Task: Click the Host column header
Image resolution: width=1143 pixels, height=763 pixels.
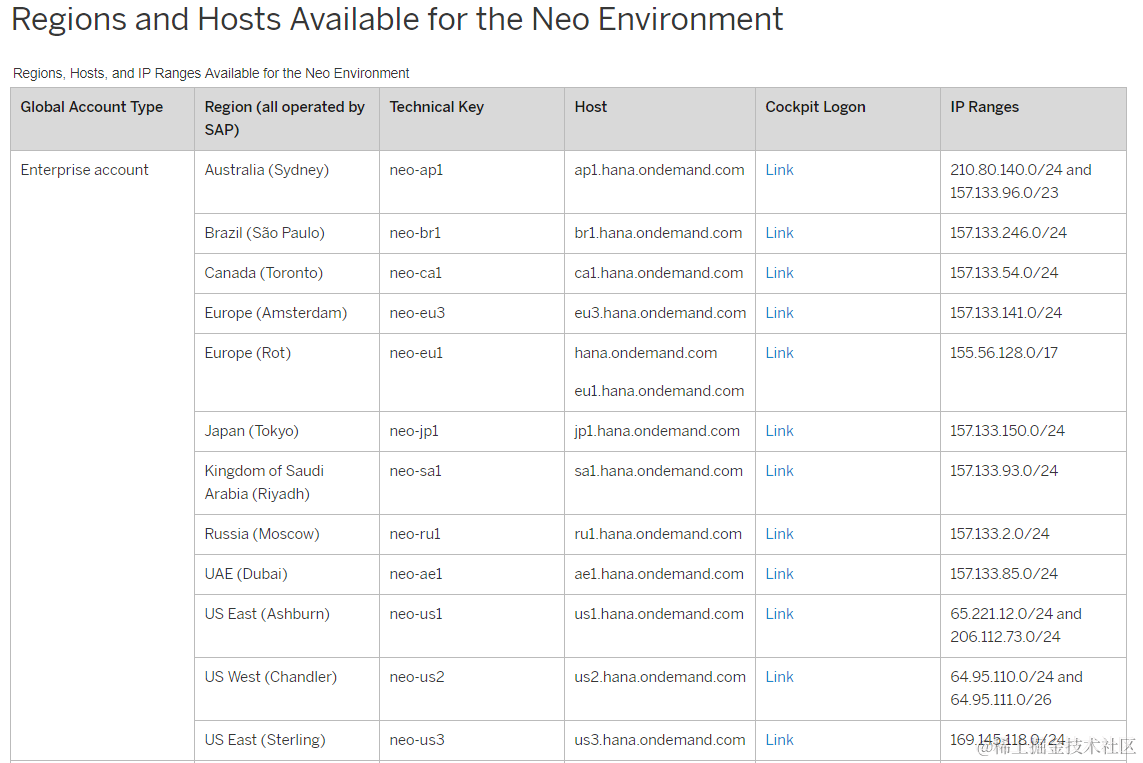Action: click(590, 107)
